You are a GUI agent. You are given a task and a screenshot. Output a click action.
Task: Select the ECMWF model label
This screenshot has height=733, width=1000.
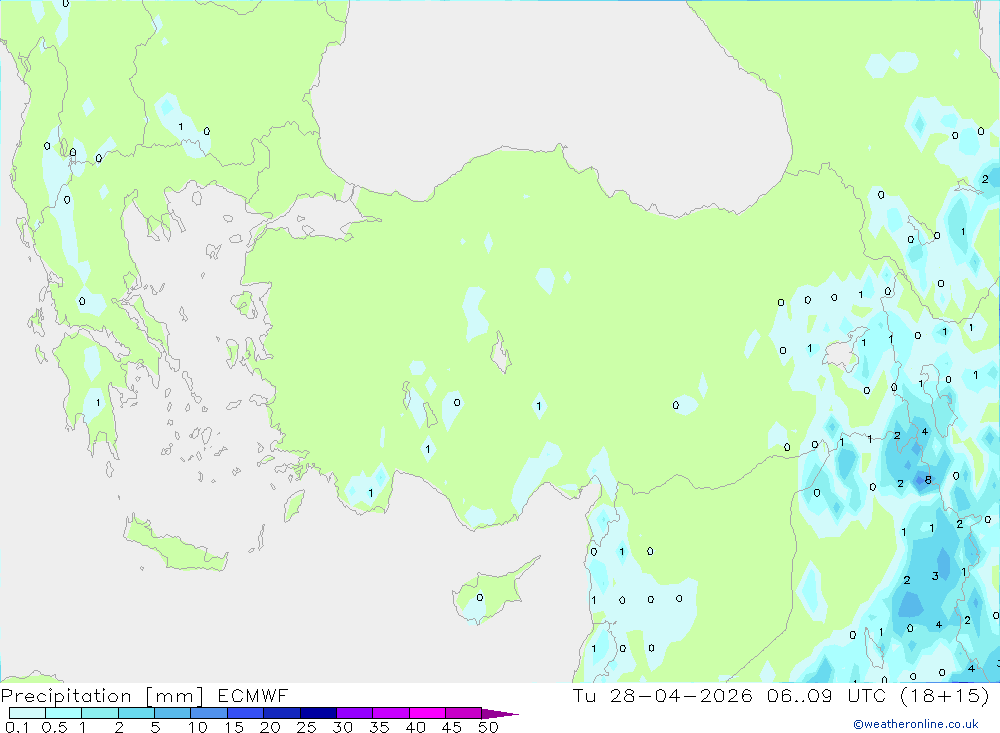click(x=253, y=696)
